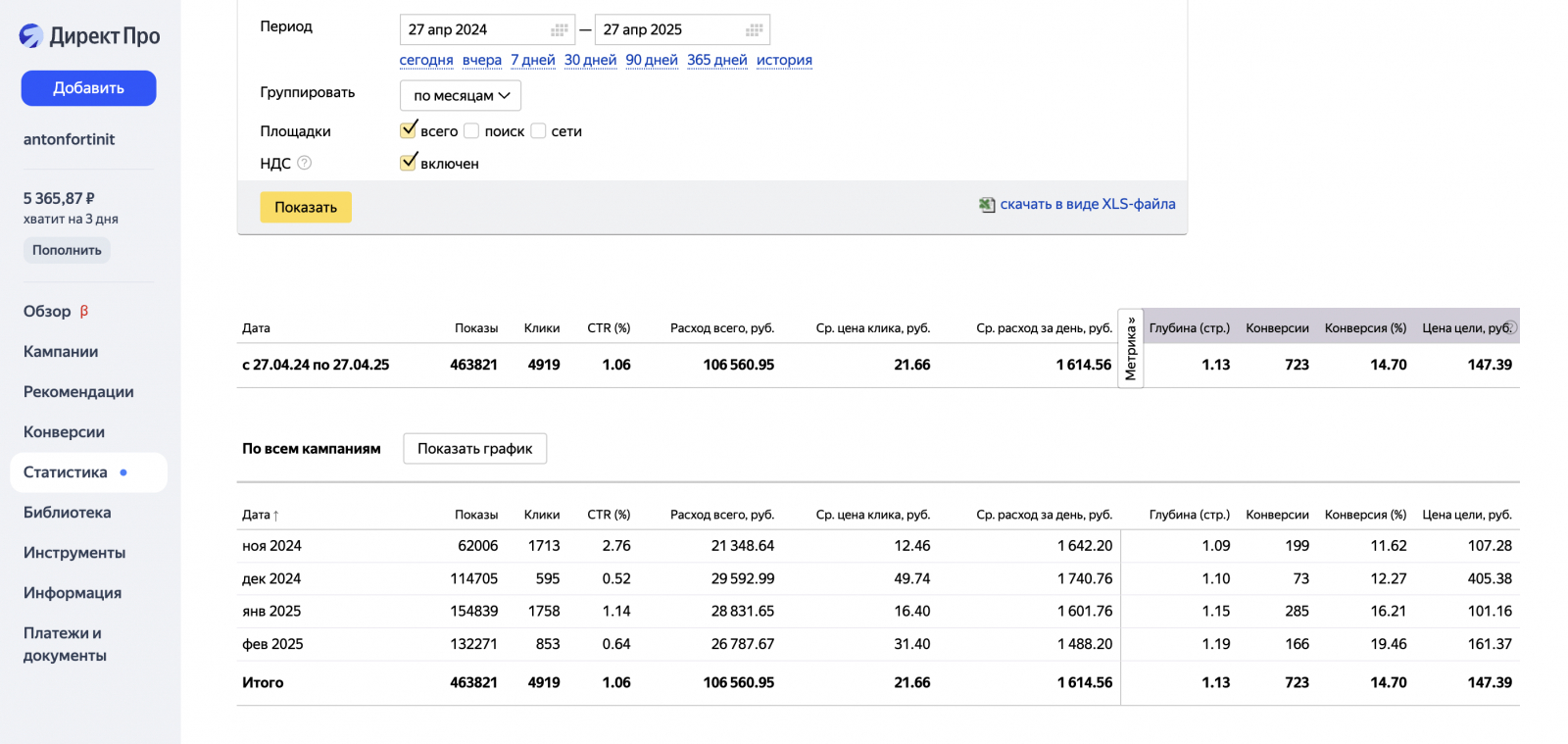Select the 30 дней period link
1568x744 pixels.
(590, 60)
